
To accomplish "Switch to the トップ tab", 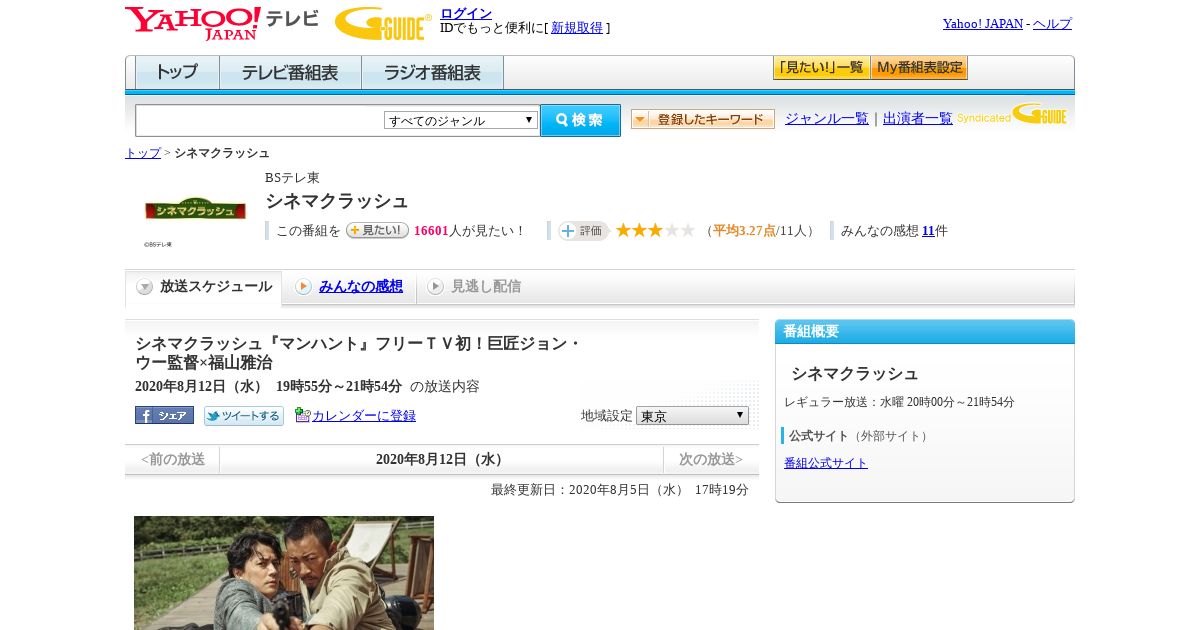I will (x=177, y=73).
